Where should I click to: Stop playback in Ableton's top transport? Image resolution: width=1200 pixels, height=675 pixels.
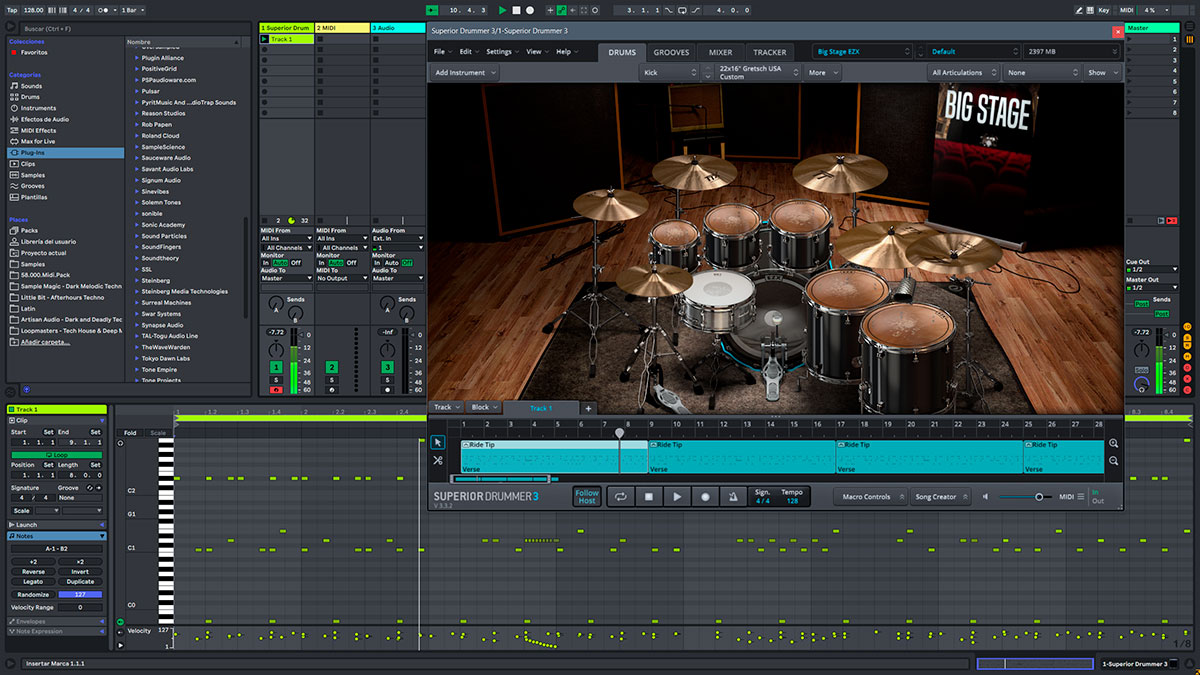pyautogui.click(x=516, y=10)
